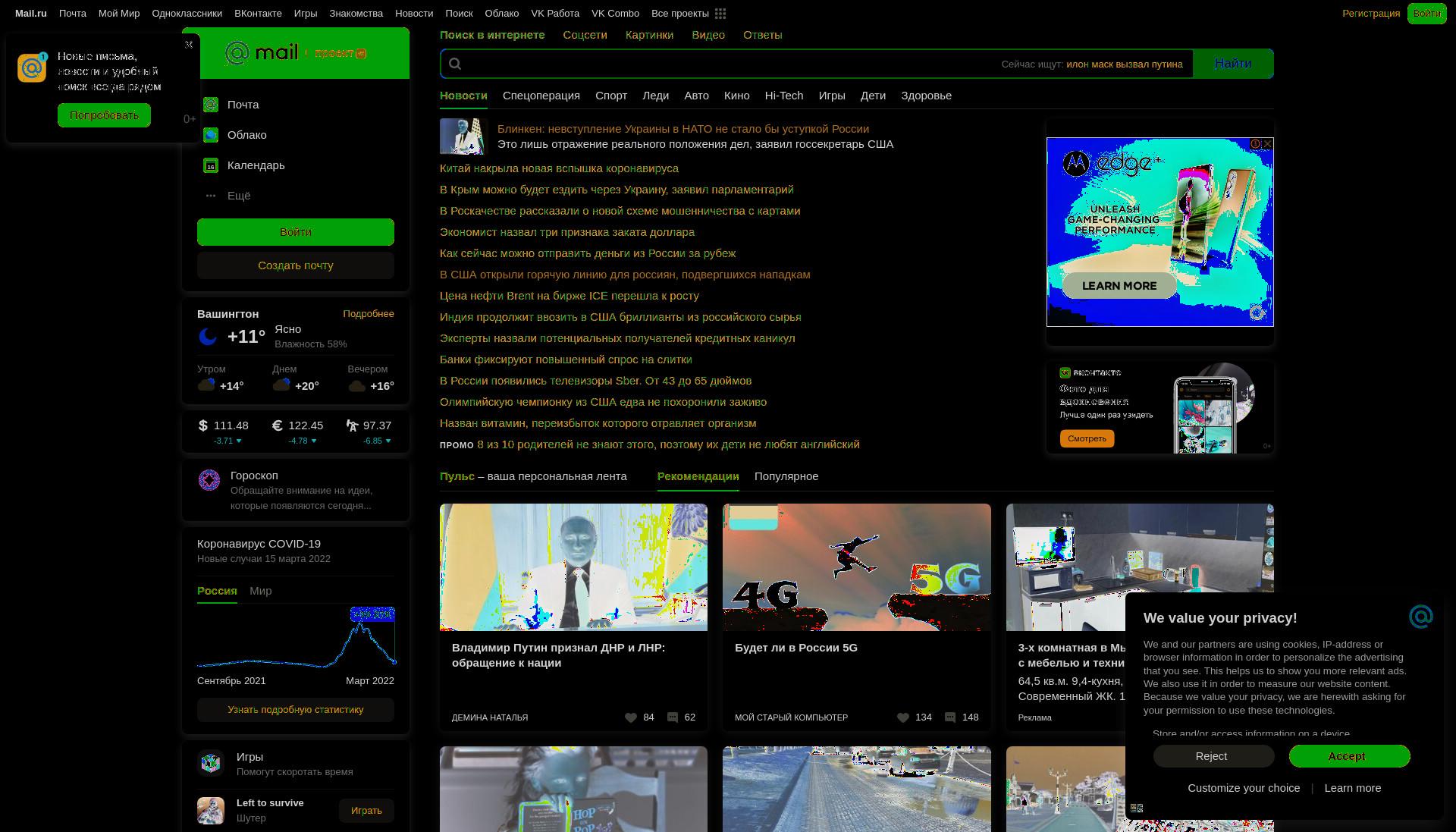The height and width of the screenshot is (832, 1456).
Task: Click Смотреть button in ВКонтакте ad
Action: pyautogui.click(x=1087, y=438)
